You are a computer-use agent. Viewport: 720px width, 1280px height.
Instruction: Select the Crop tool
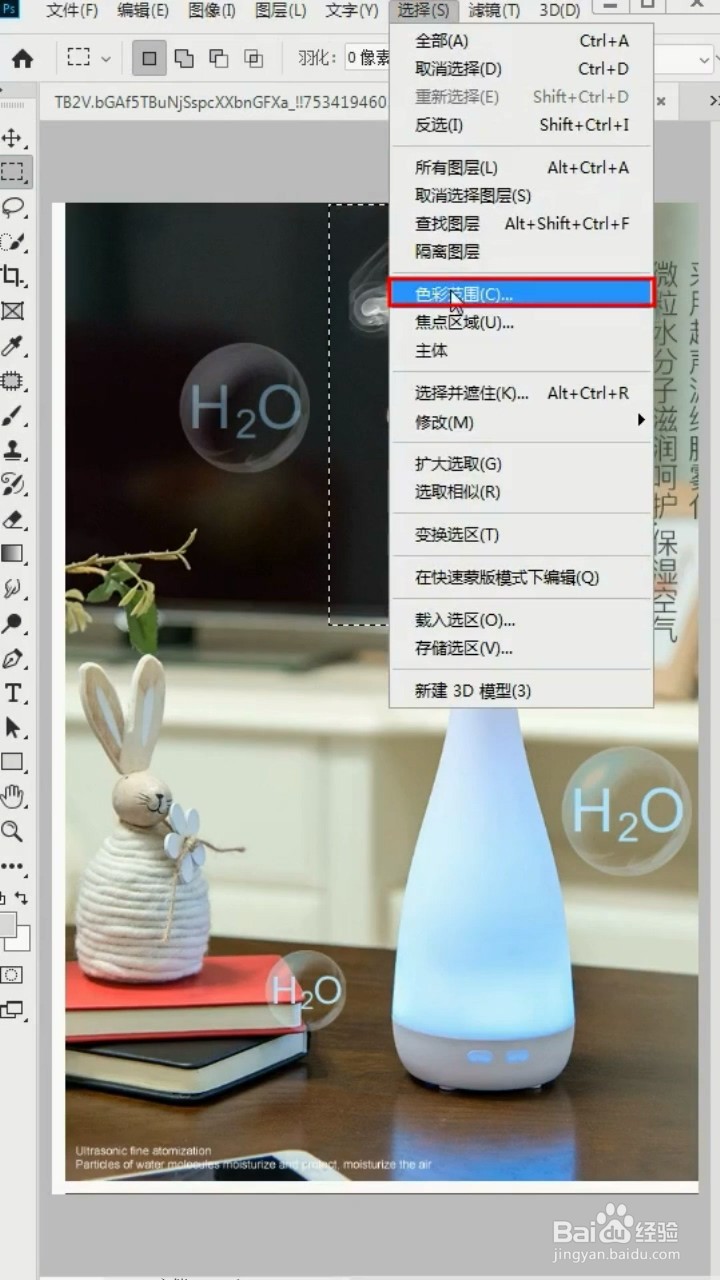(x=13, y=276)
